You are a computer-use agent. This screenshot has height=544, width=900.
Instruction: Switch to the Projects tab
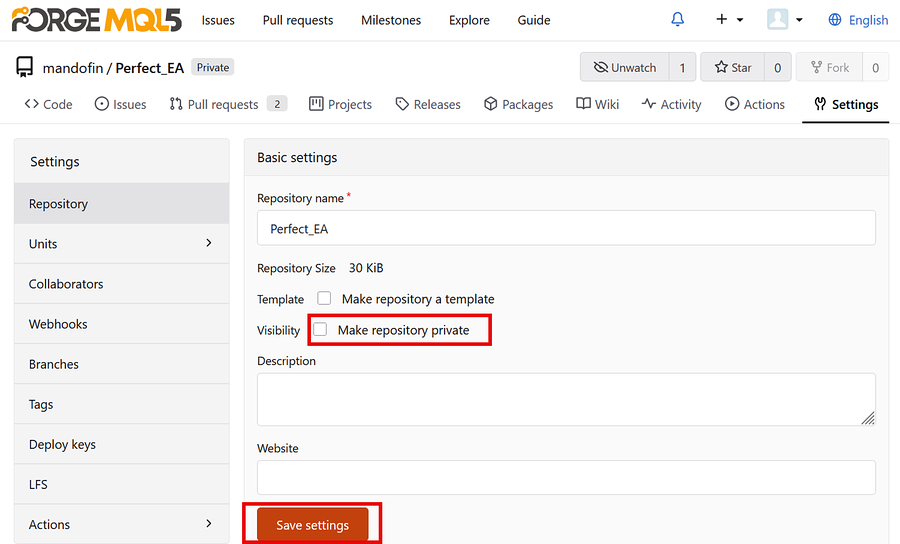pos(340,104)
